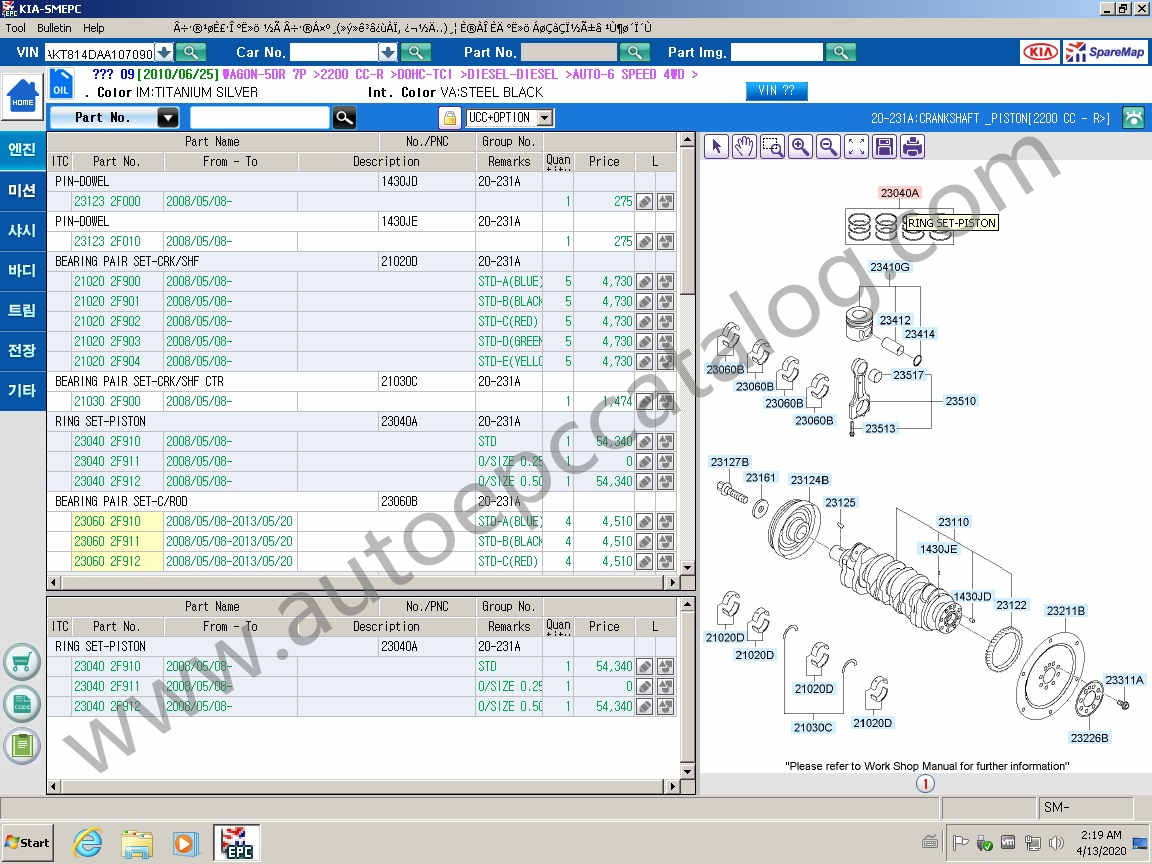Open the shopping cart
This screenshot has width=1152, height=864.
(x=22, y=662)
